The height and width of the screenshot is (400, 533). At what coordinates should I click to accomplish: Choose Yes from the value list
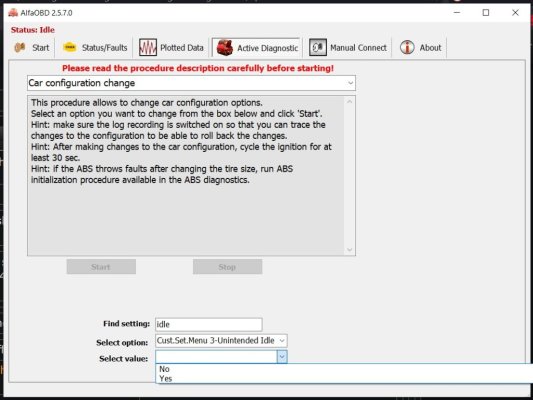pyautogui.click(x=166, y=379)
